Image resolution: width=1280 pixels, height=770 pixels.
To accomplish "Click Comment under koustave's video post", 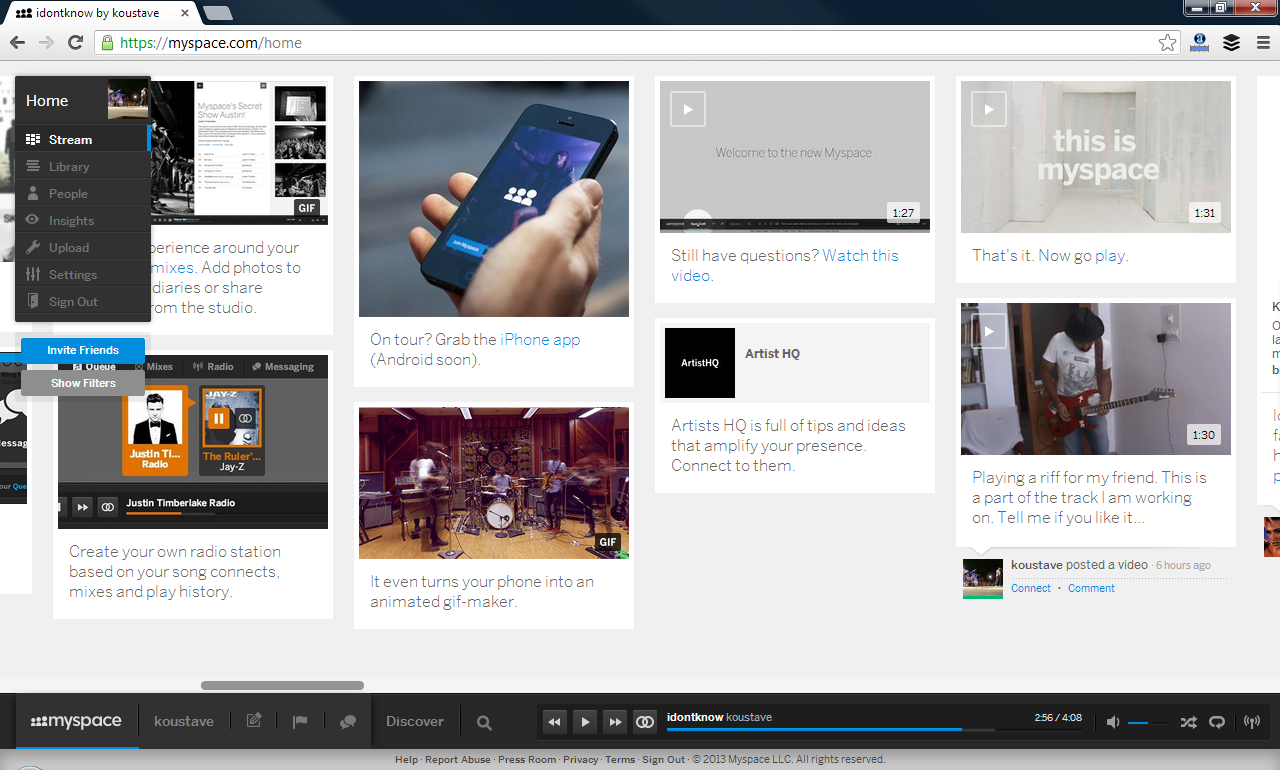I will point(1091,588).
